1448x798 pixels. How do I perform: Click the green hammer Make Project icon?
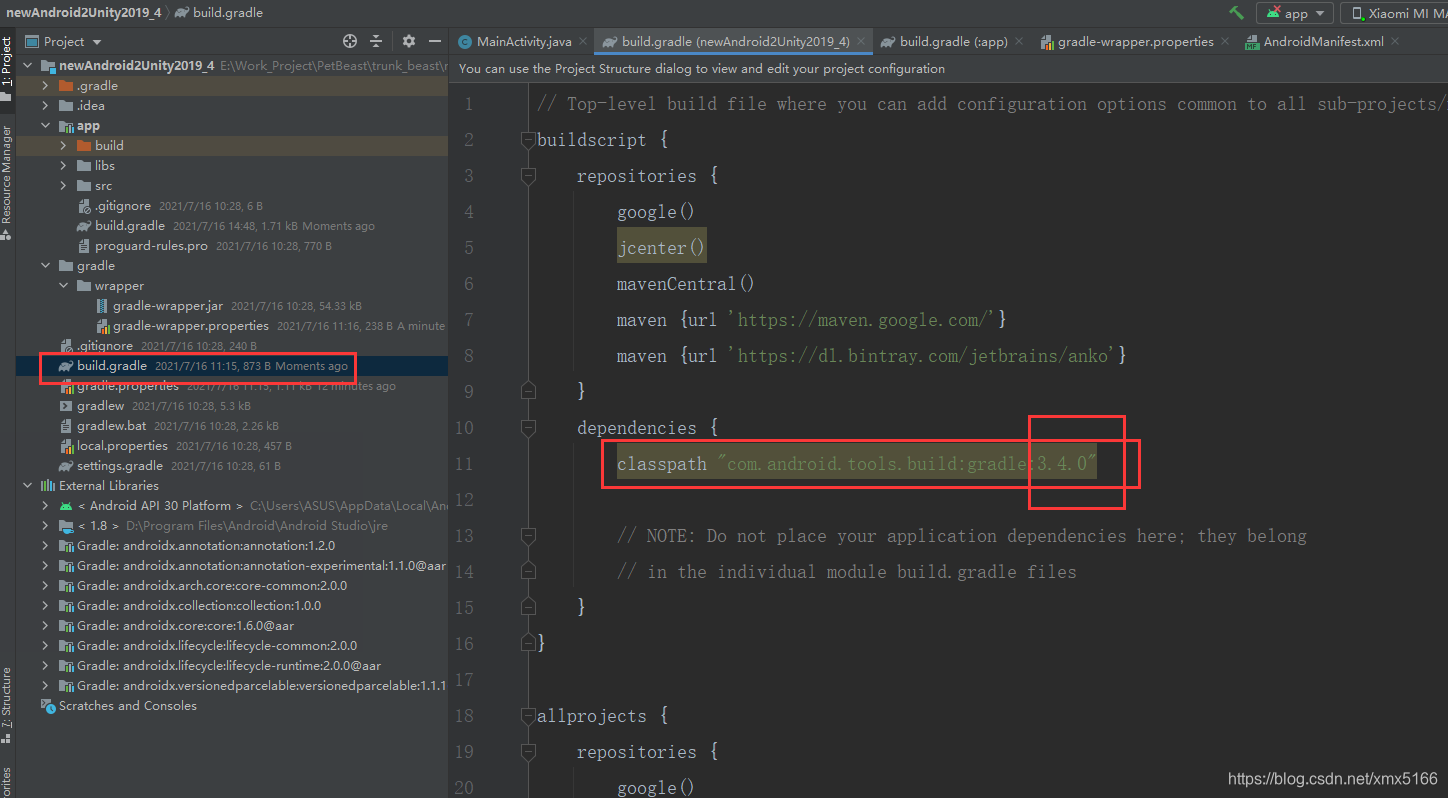click(1237, 13)
